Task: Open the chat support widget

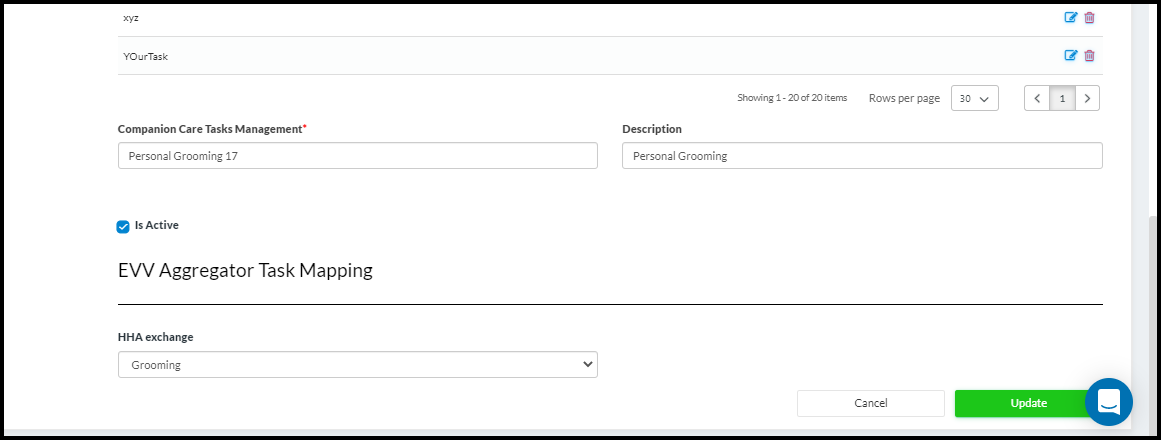Action: 1109,402
